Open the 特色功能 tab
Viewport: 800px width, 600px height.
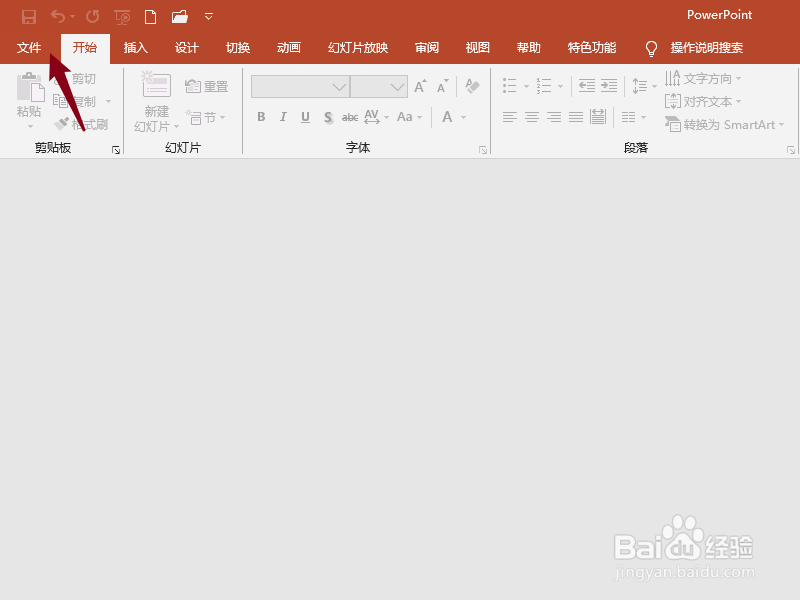[592, 48]
